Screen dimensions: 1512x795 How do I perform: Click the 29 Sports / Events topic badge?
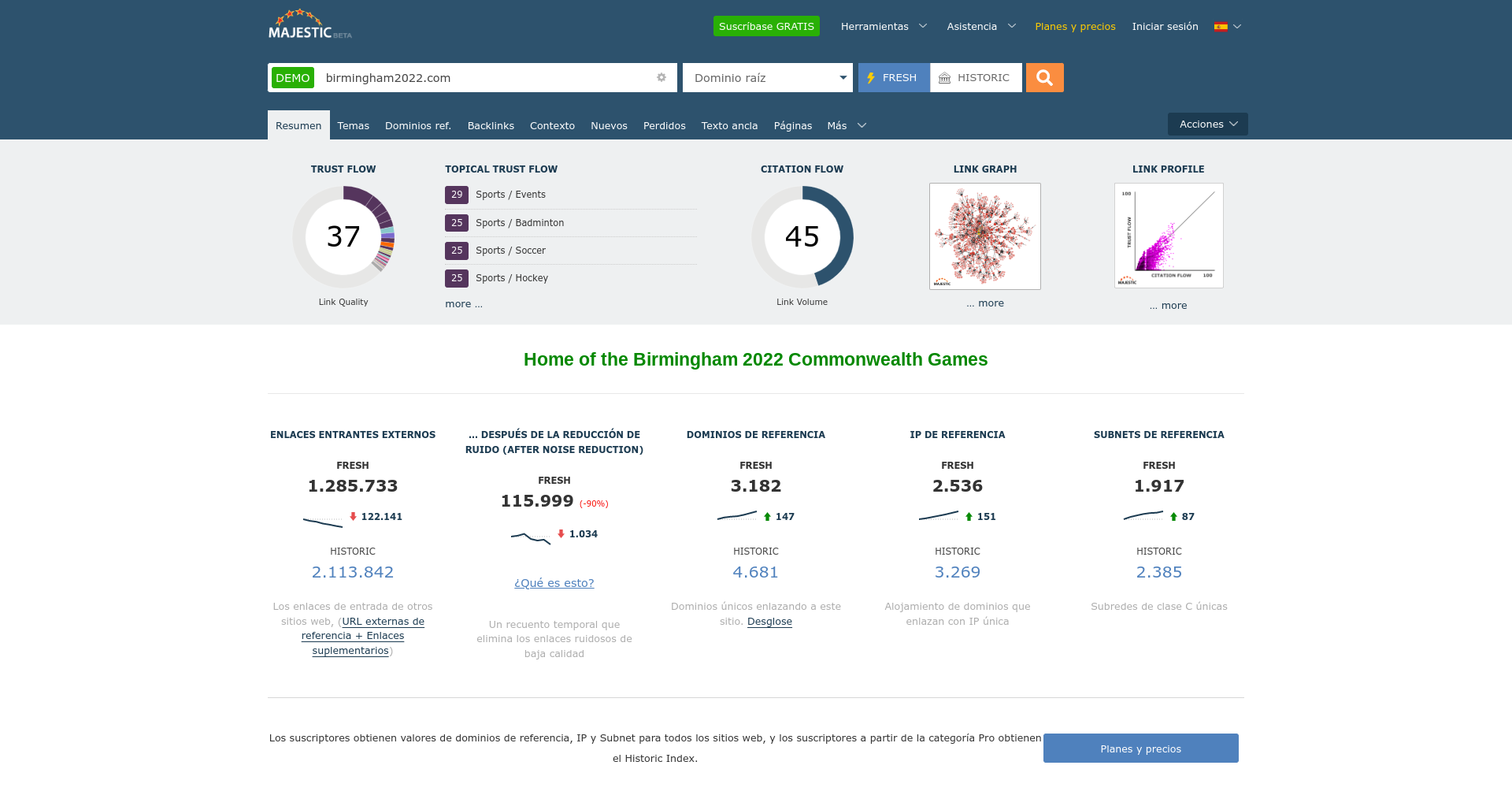[457, 195]
